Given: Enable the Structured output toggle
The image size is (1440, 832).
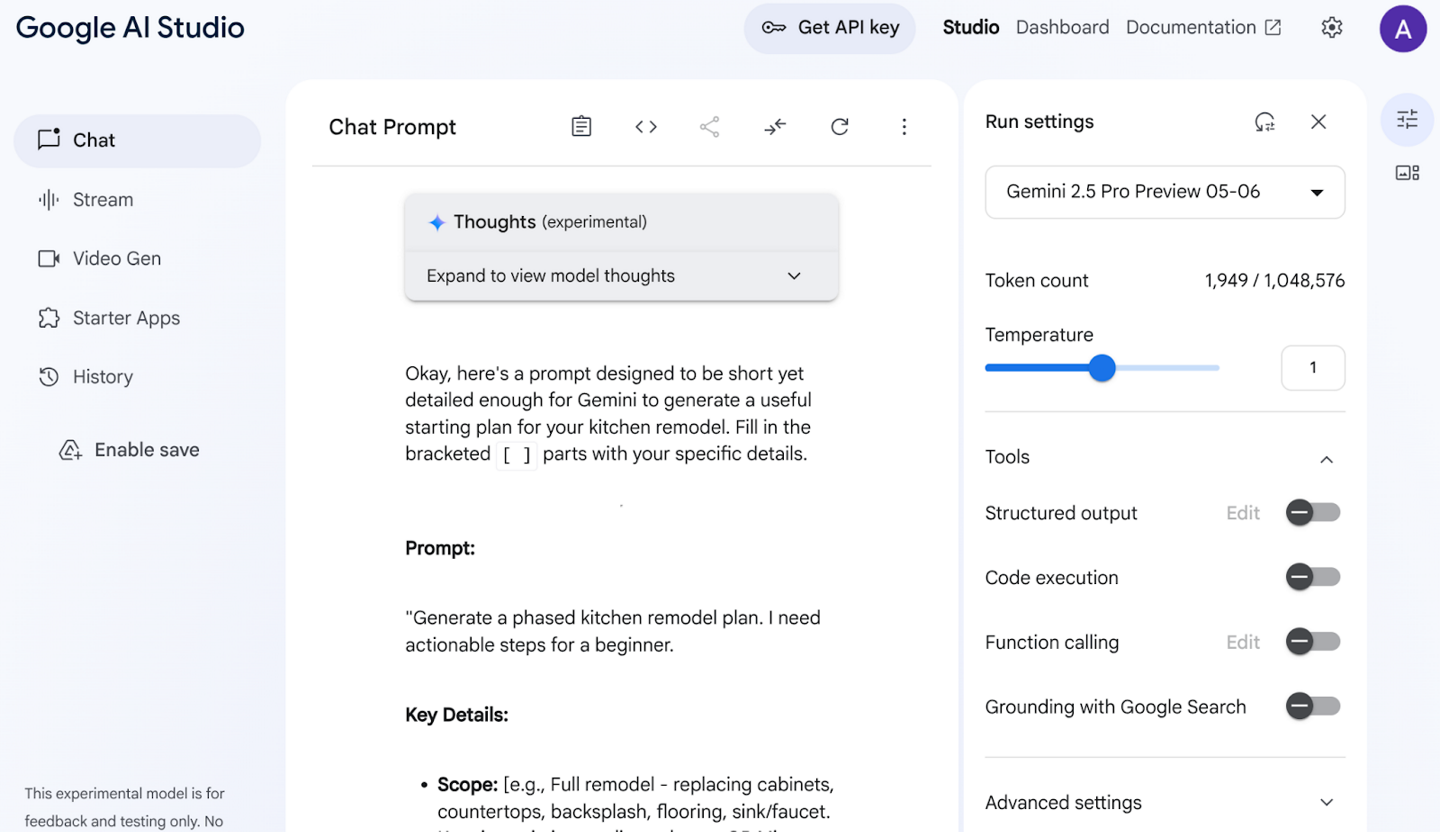Looking at the screenshot, I should tap(1312, 512).
